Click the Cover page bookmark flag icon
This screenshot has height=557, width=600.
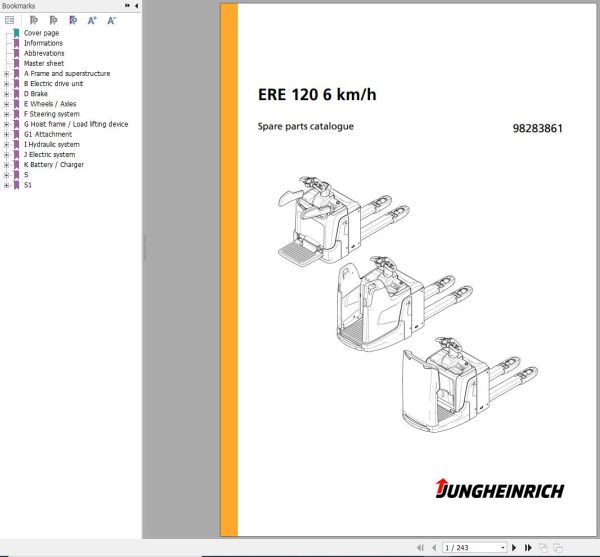[x=16, y=33]
